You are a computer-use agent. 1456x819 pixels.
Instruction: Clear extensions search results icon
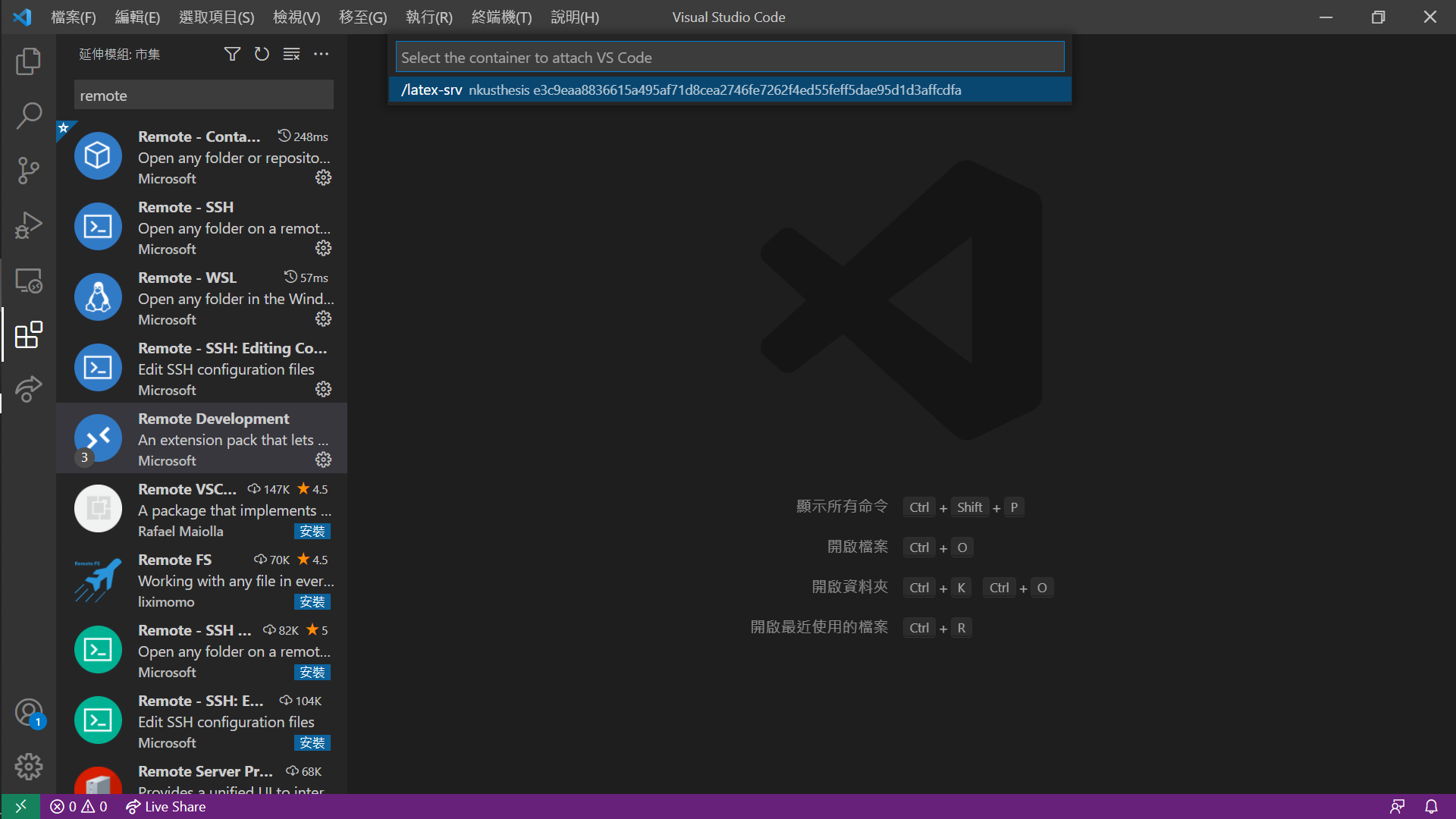pyautogui.click(x=291, y=54)
